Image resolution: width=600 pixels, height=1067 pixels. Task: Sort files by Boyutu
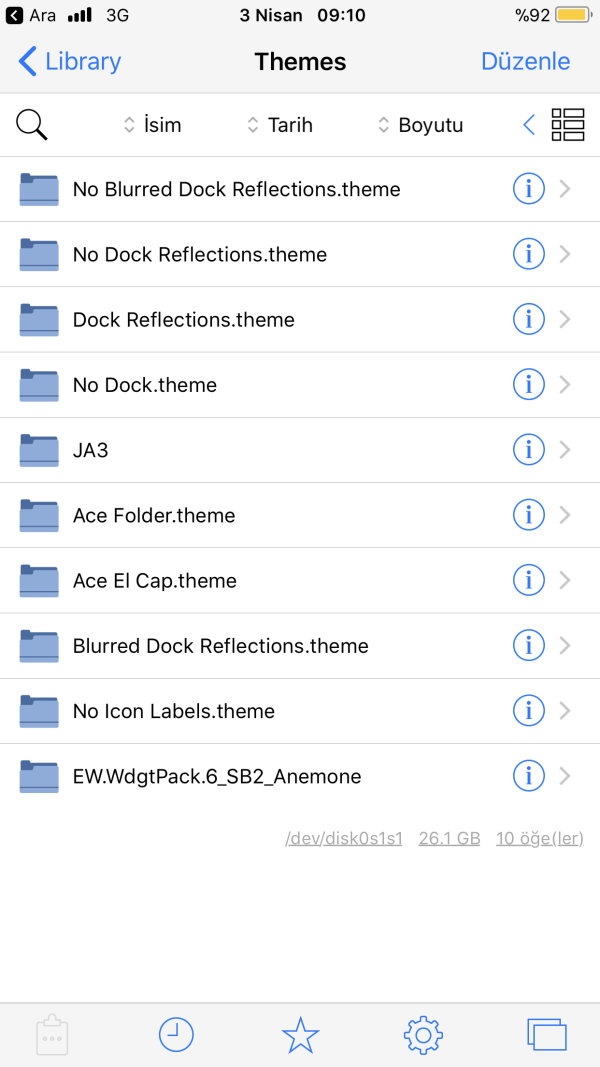pos(420,125)
